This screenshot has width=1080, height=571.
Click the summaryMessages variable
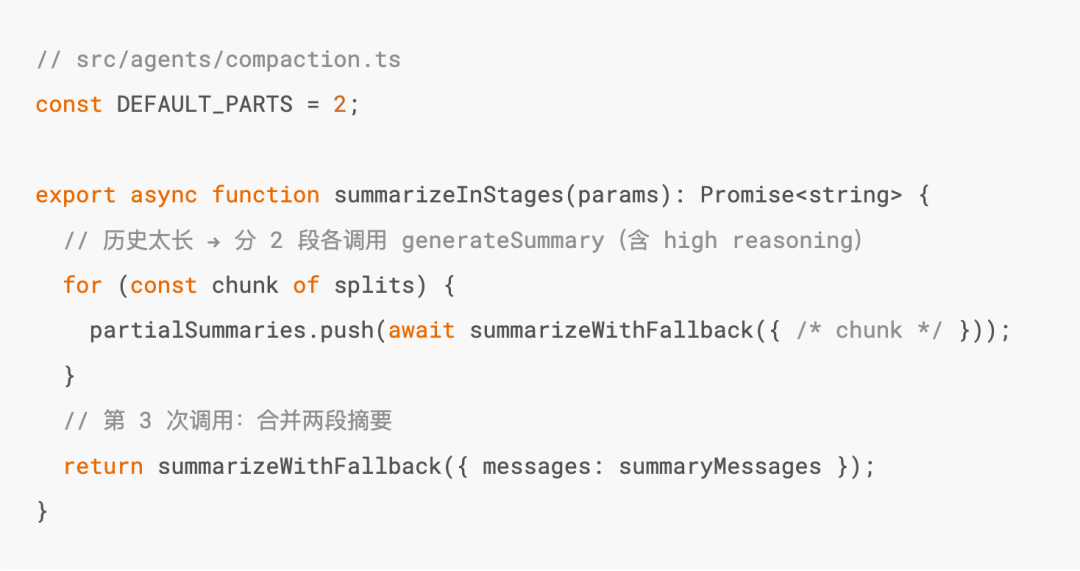point(720,466)
